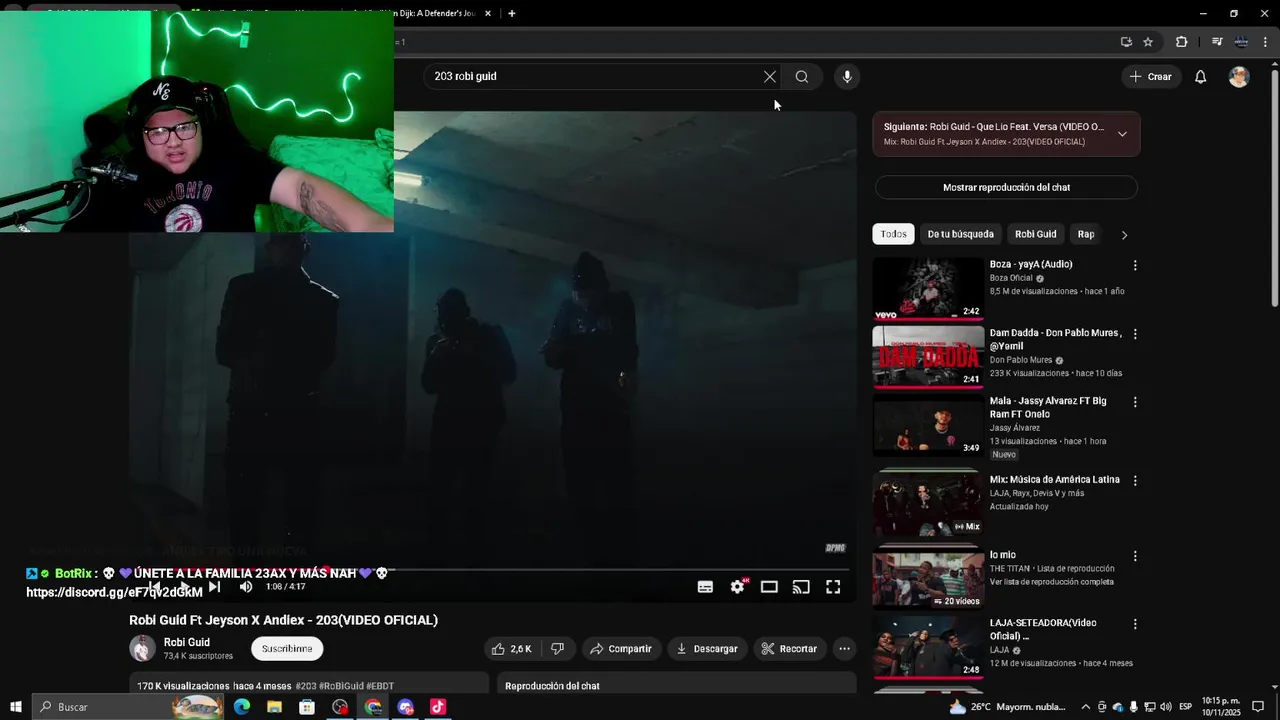
Task: Click the install app icon in address bar
Action: [1126, 42]
